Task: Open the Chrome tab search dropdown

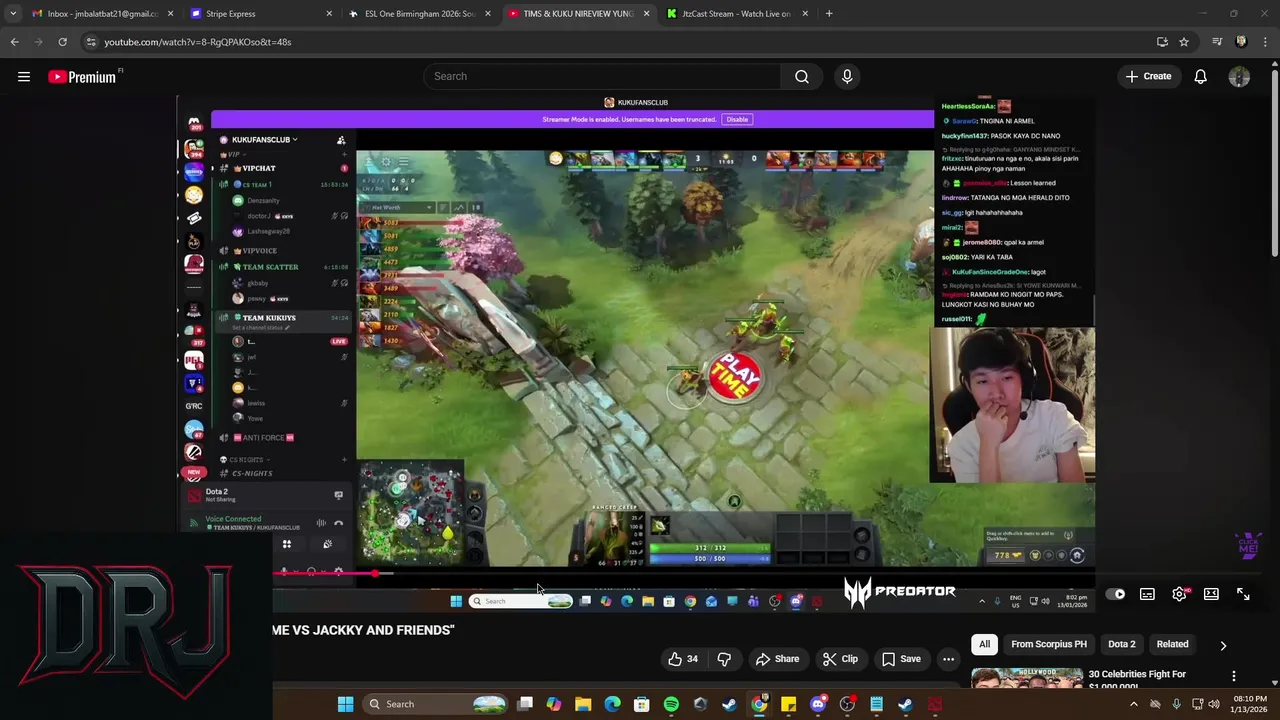Action: click(x=13, y=14)
